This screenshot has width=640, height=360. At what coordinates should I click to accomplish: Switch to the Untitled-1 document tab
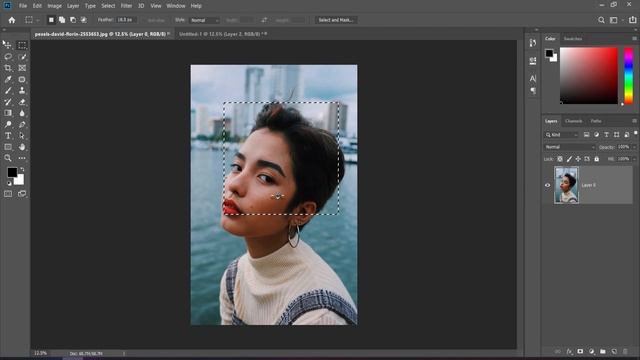coord(222,34)
